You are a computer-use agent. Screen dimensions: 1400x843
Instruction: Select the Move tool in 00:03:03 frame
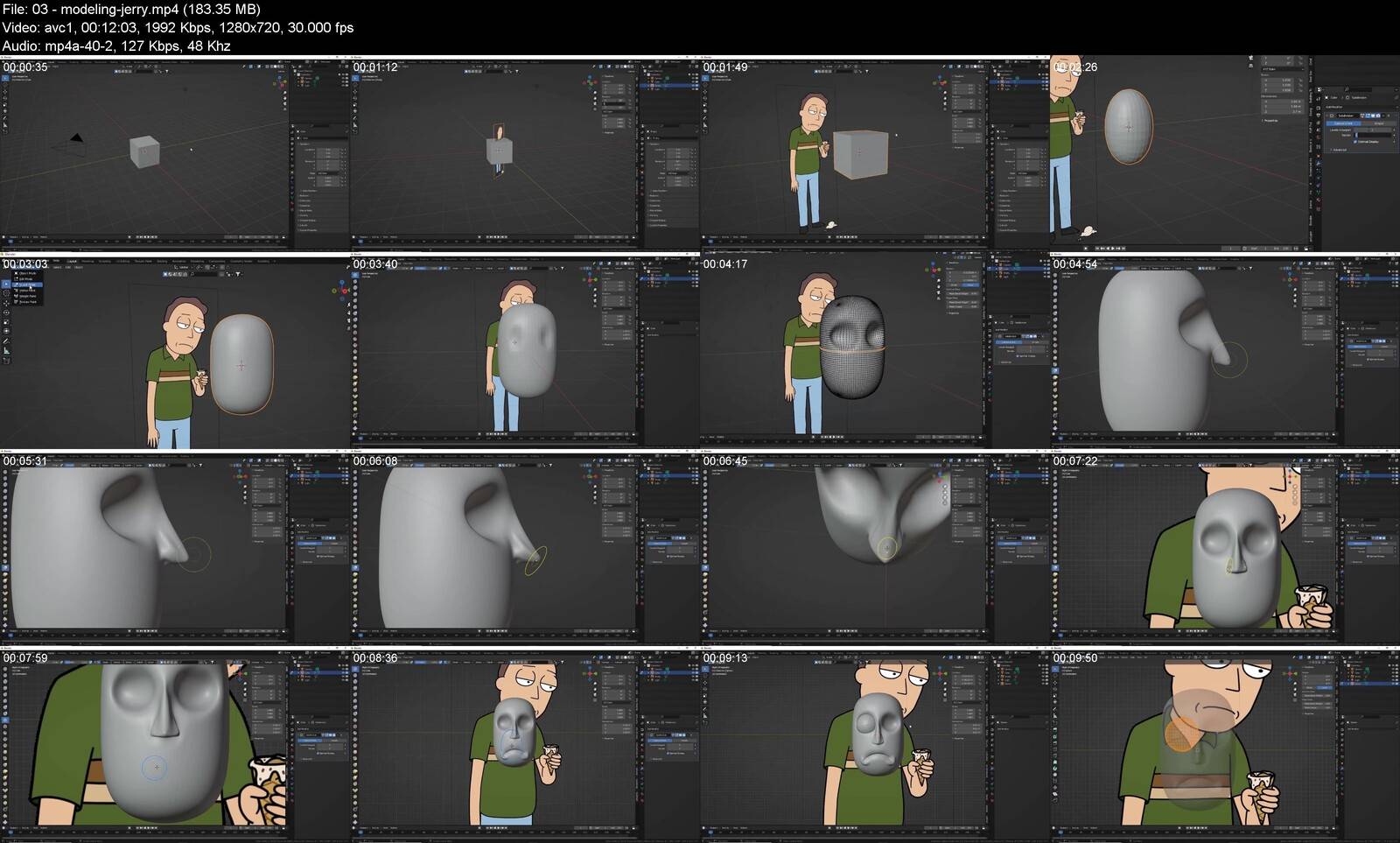pos(6,303)
